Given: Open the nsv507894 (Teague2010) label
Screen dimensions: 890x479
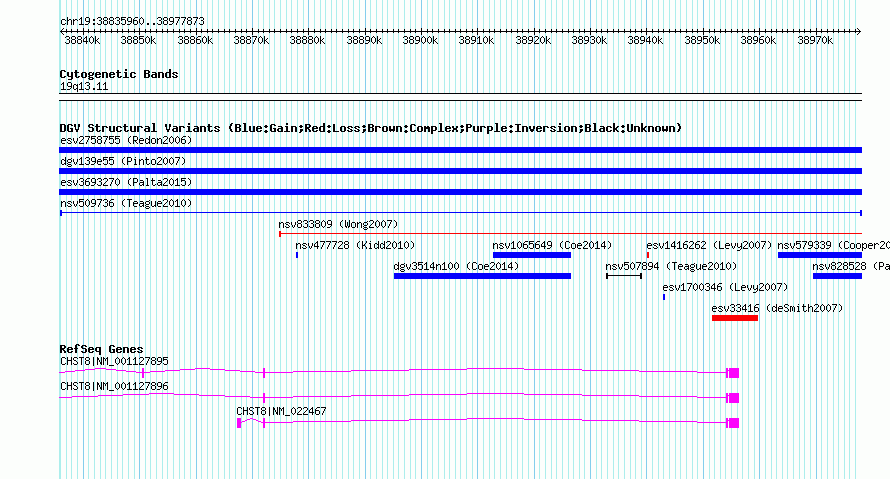Looking at the screenshot, I should coord(671,266).
